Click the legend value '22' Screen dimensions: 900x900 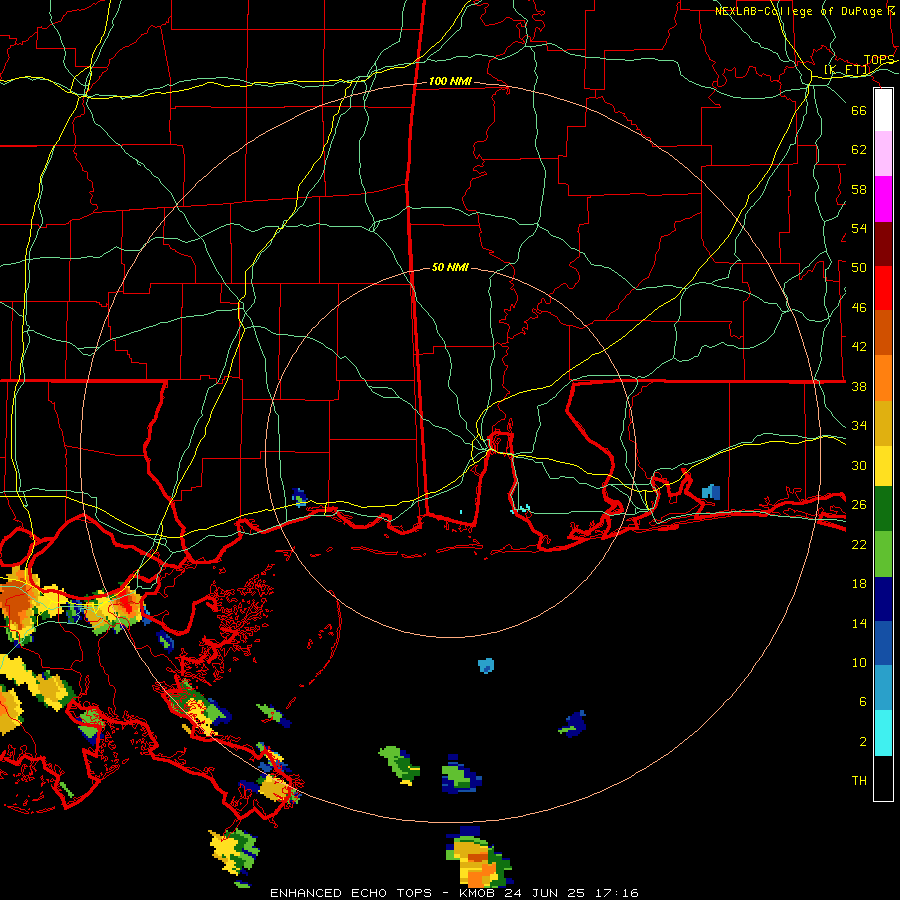pyautogui.click(x=859, y=544)
